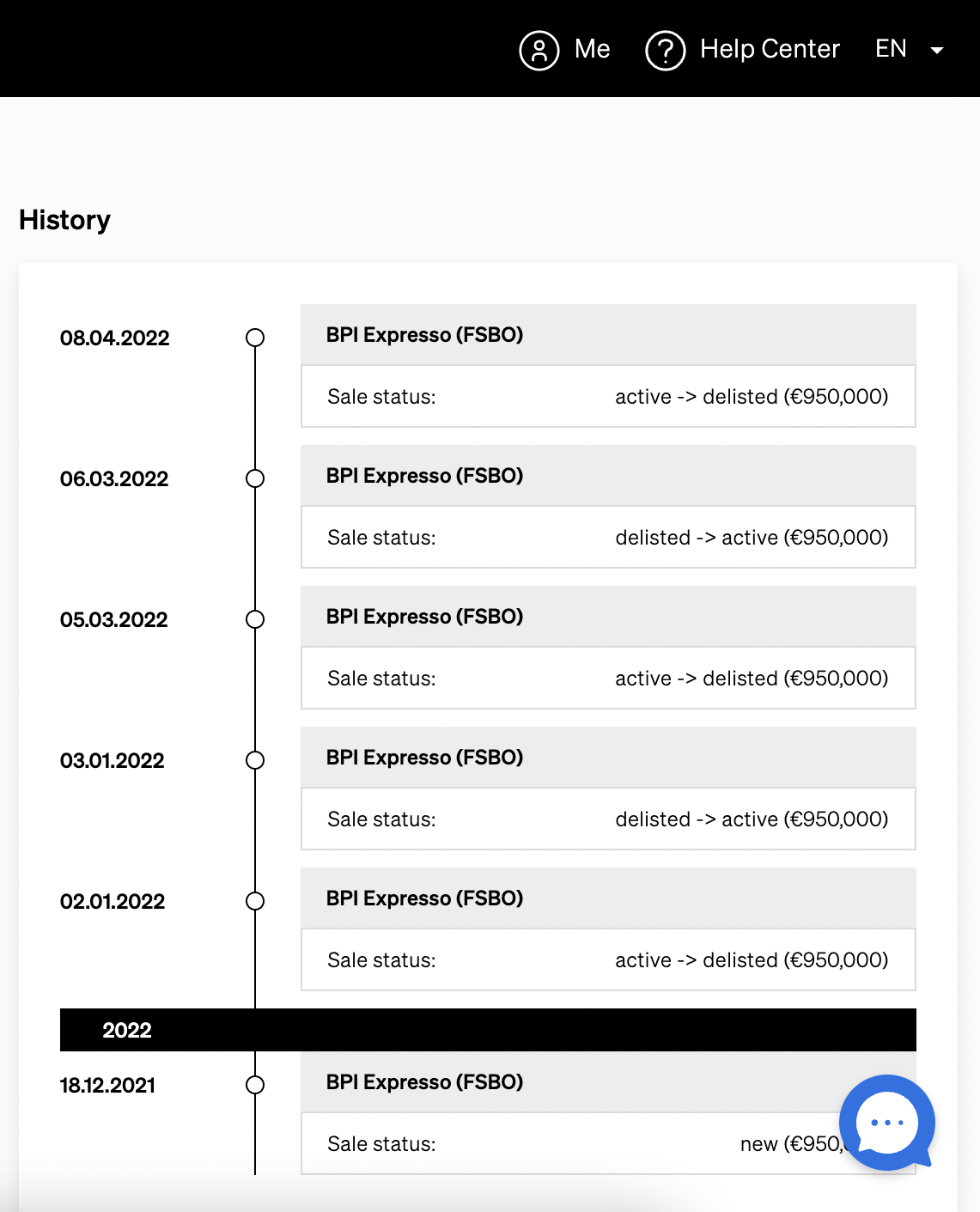Click the 2022 year divider bar

(x=488, y=1030)
